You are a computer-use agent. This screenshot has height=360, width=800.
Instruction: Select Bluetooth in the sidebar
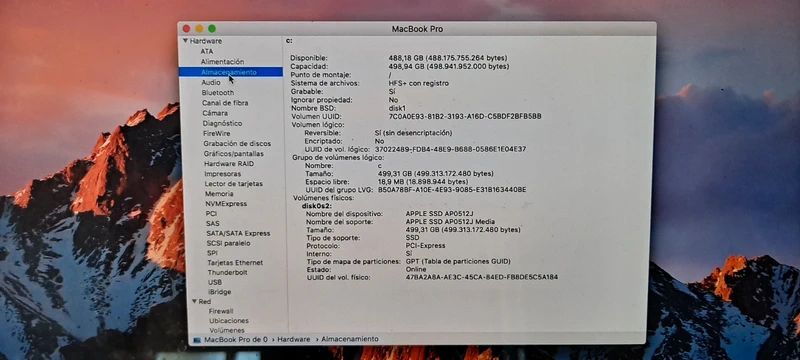218,93
